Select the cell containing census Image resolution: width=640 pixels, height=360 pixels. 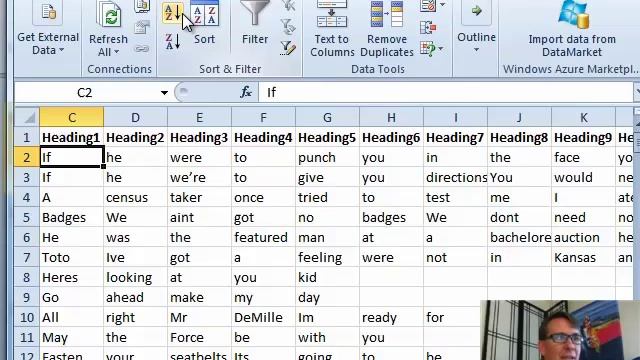point(136,198)
